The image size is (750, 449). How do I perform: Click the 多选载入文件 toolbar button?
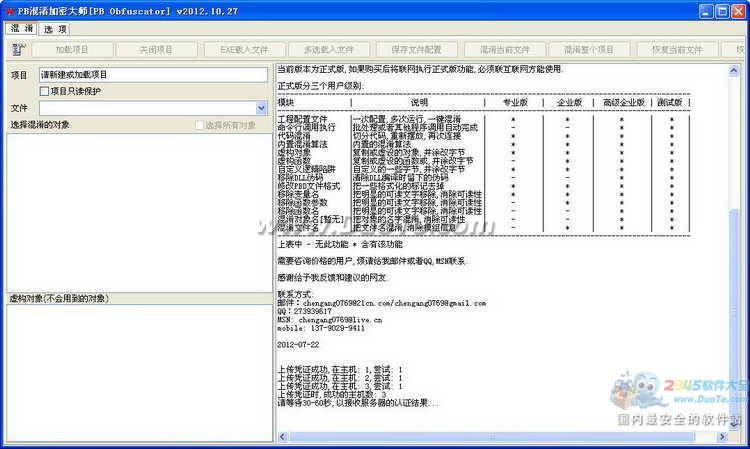tap(329, 49)
